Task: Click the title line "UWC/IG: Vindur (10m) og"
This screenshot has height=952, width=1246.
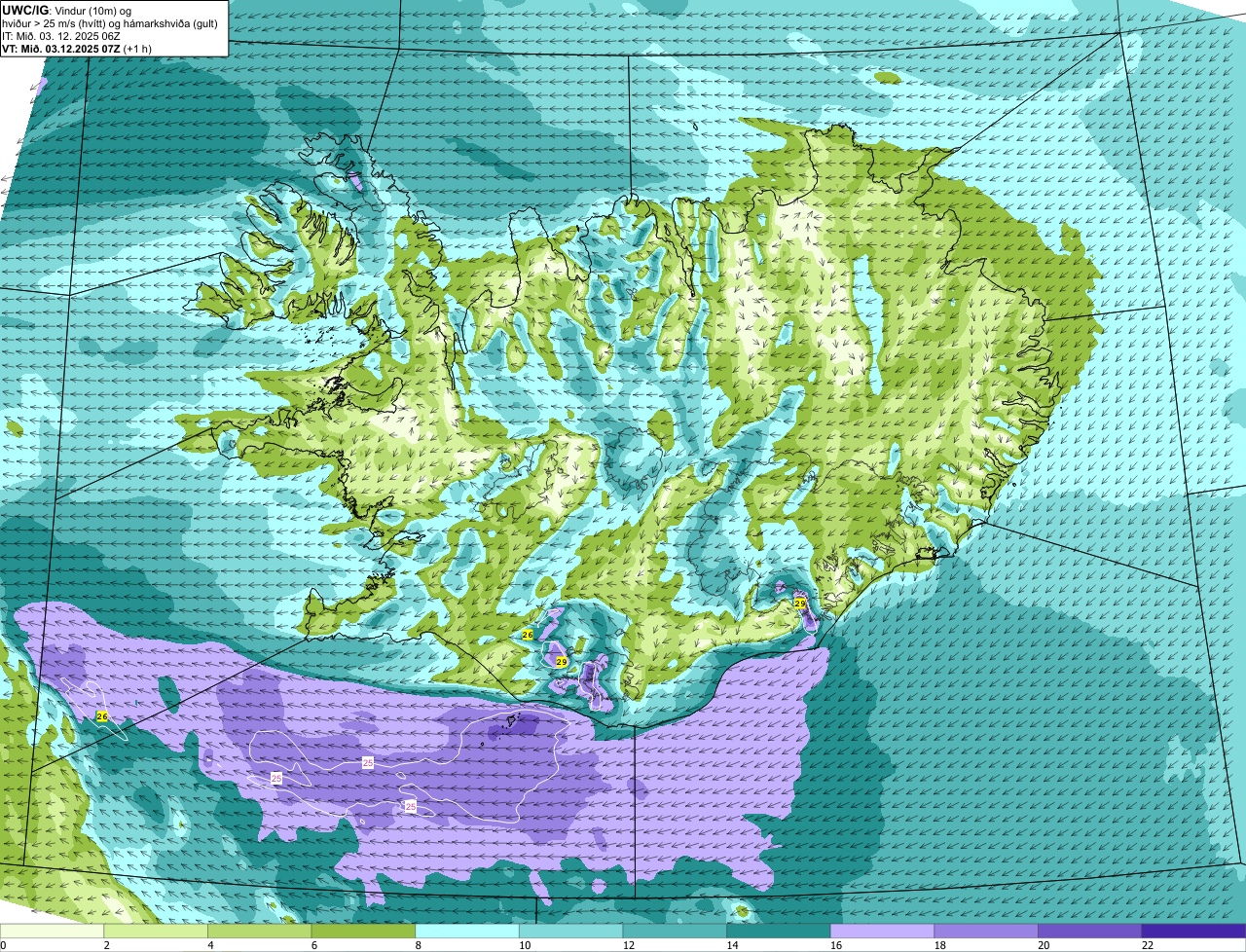Action: click(x=65, y=10)
